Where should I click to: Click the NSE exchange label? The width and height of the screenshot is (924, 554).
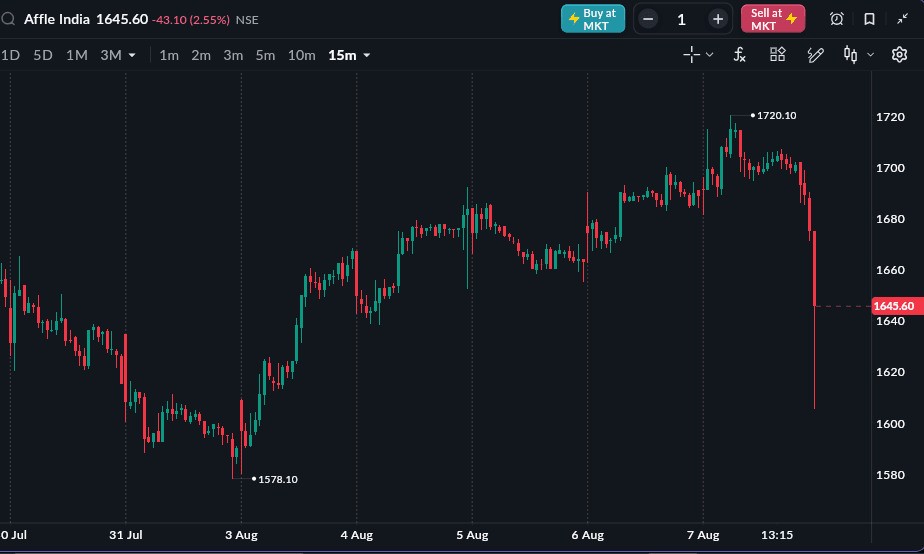pos(247,20)
